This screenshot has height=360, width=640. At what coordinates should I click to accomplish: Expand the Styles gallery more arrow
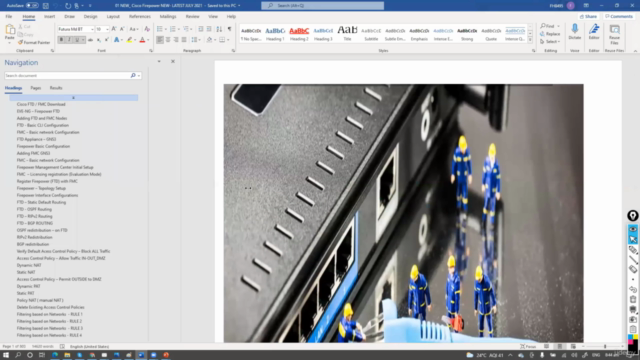click(x=530, y=40)
